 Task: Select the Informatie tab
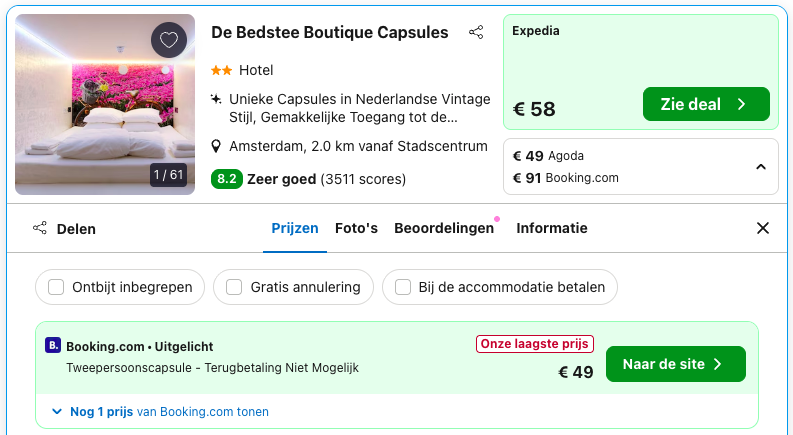coord(552,228)
